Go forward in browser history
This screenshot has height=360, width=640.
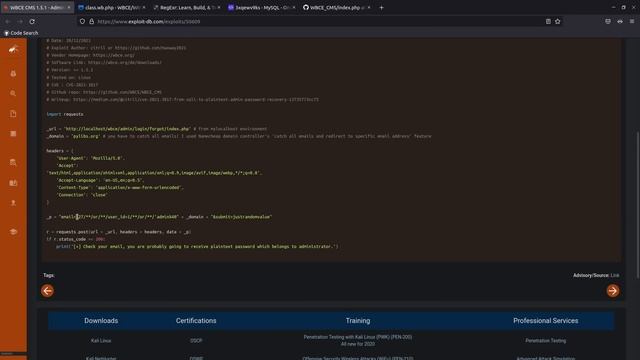20,21
